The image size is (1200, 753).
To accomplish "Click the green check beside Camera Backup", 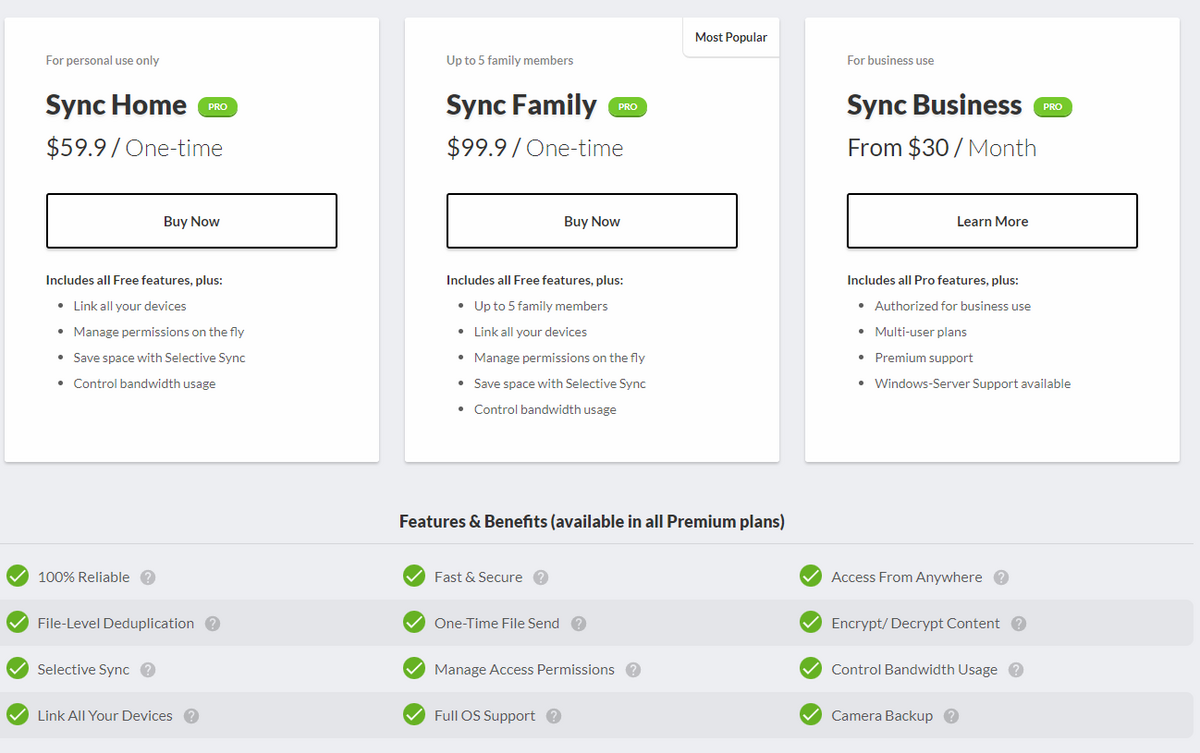I will 811,715.
